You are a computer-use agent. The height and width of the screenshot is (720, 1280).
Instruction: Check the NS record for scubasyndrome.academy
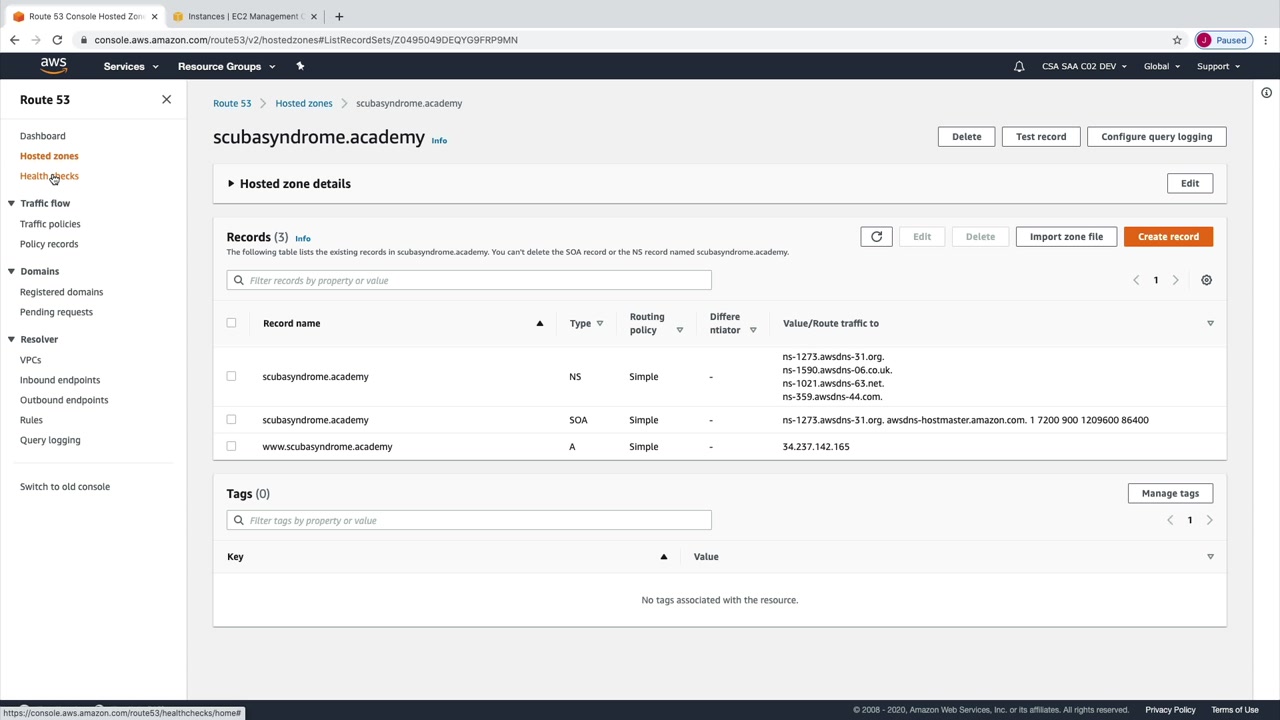point(231,377)
